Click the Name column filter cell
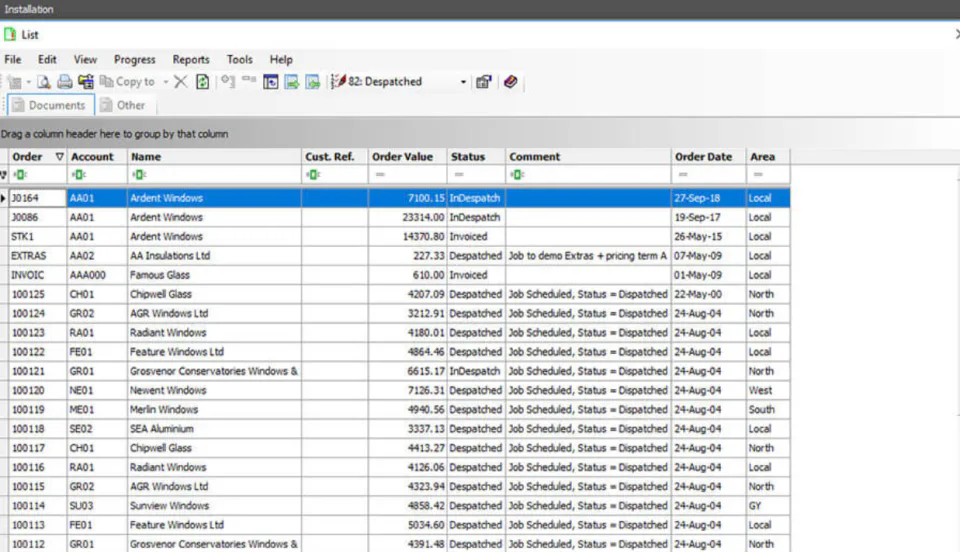The height and width of the screenshot is (552, 960). (x=214, y=175)
